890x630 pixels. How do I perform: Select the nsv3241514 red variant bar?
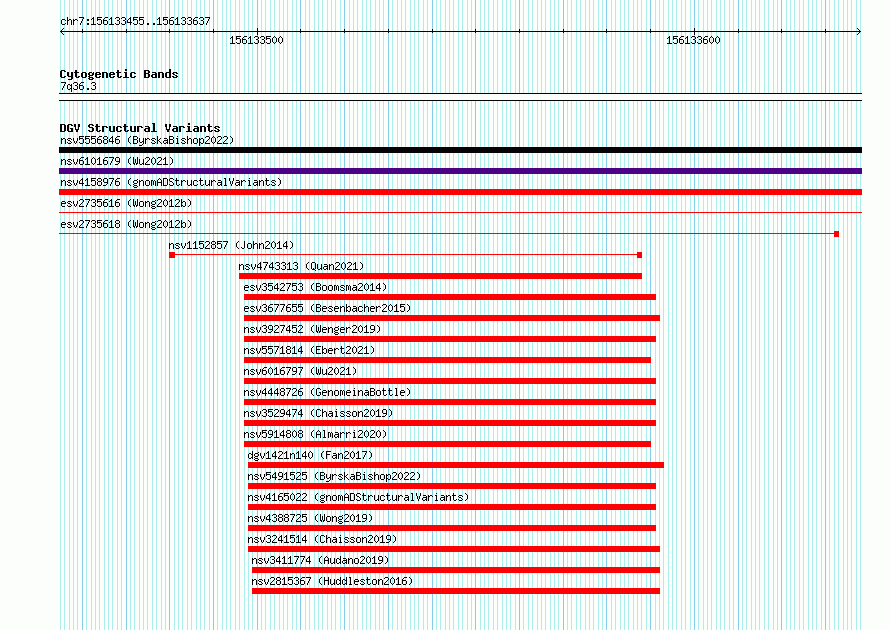click(x=454, y=549)
